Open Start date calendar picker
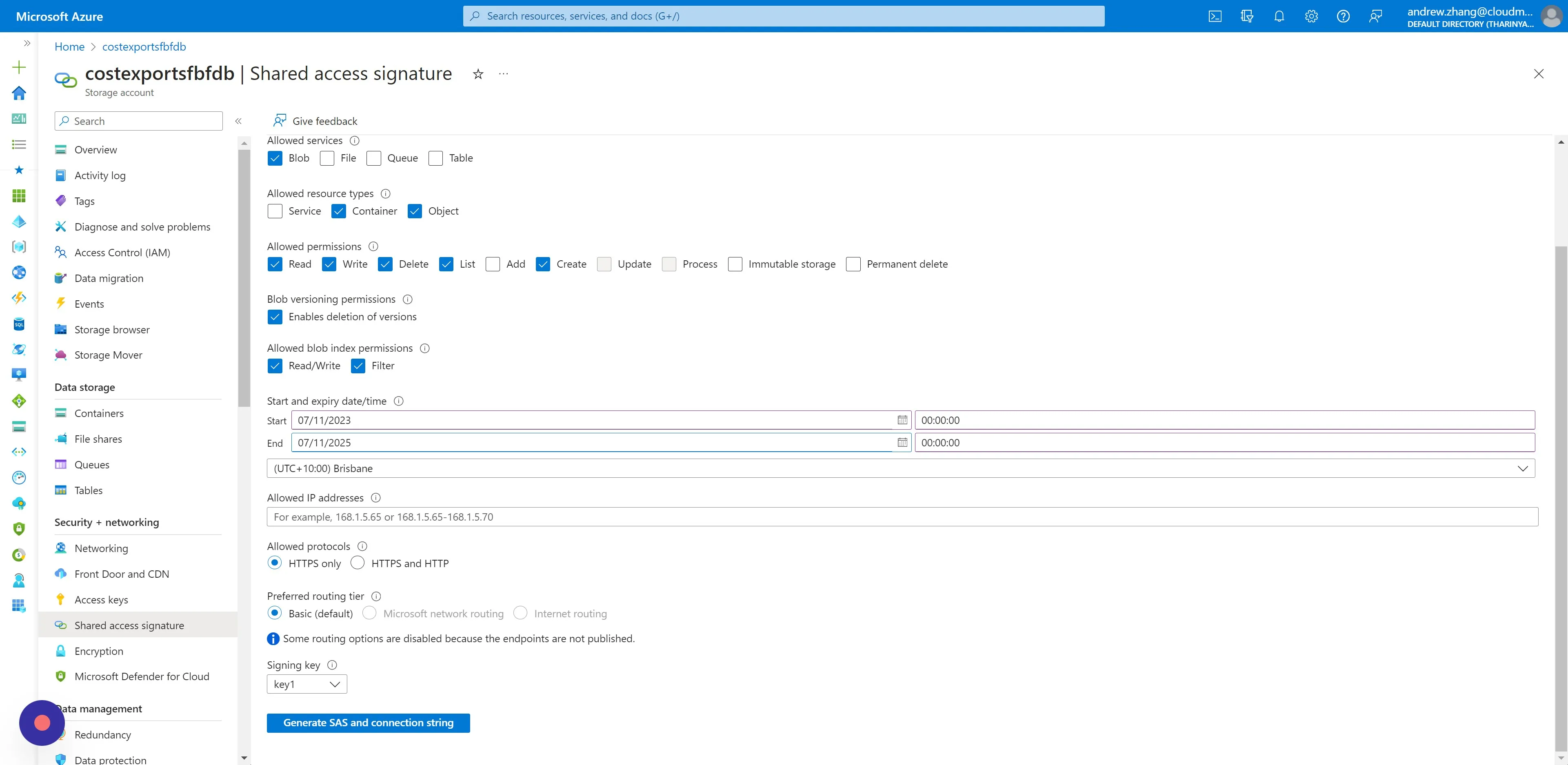The image size is (1568, 765). 902,420
